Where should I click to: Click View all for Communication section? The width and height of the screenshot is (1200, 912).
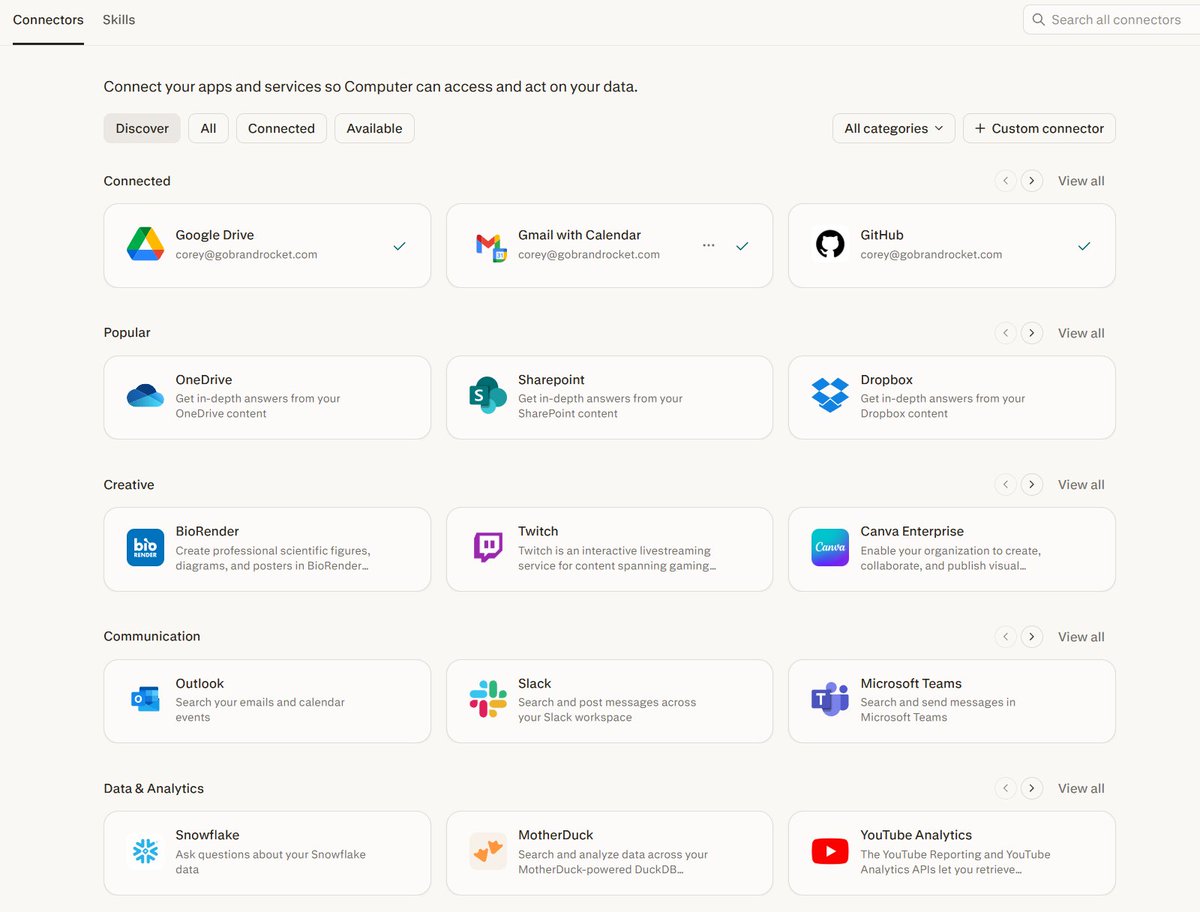click(1081, 637)
